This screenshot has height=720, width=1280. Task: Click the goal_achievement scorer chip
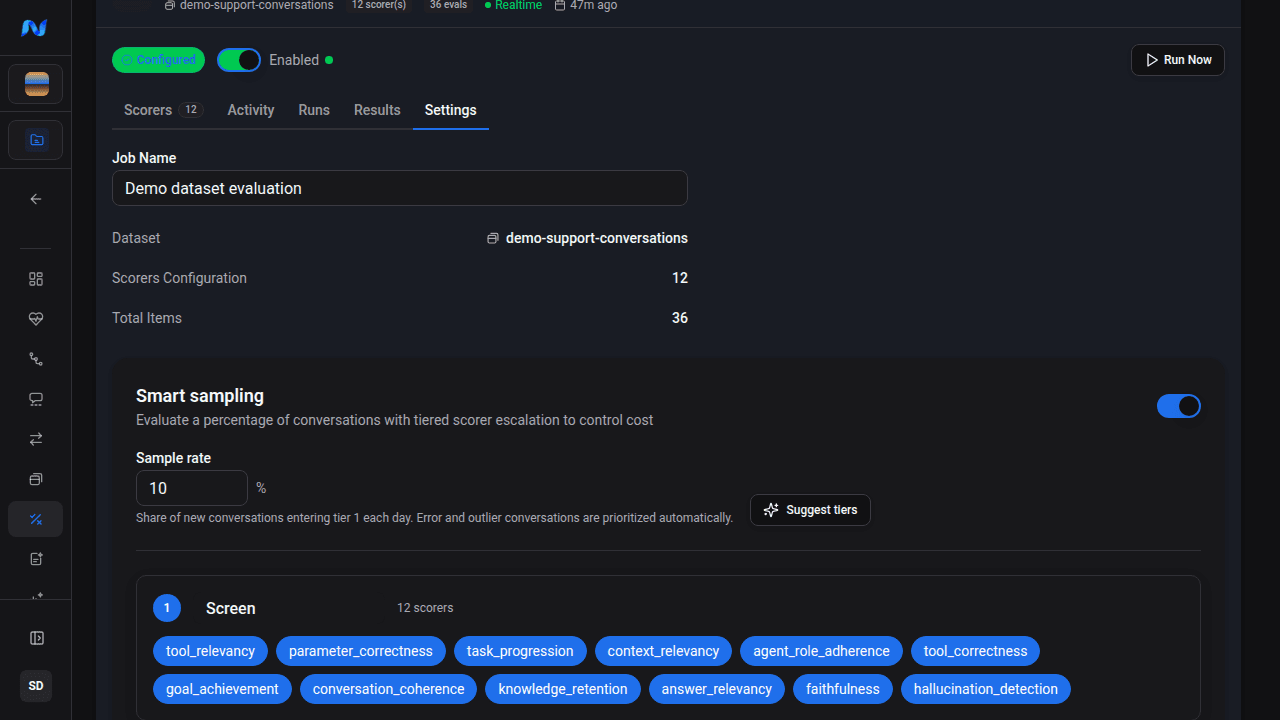[x=222, y=689]
